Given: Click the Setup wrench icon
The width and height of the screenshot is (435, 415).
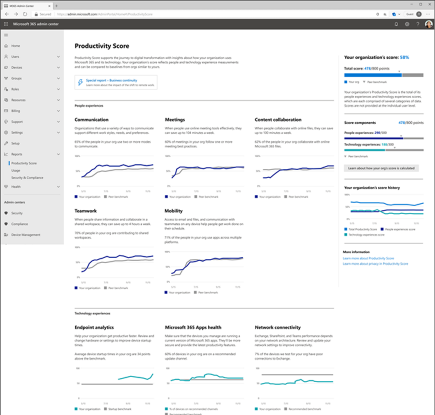Looking at the screenshot, I should coord(6,143).
